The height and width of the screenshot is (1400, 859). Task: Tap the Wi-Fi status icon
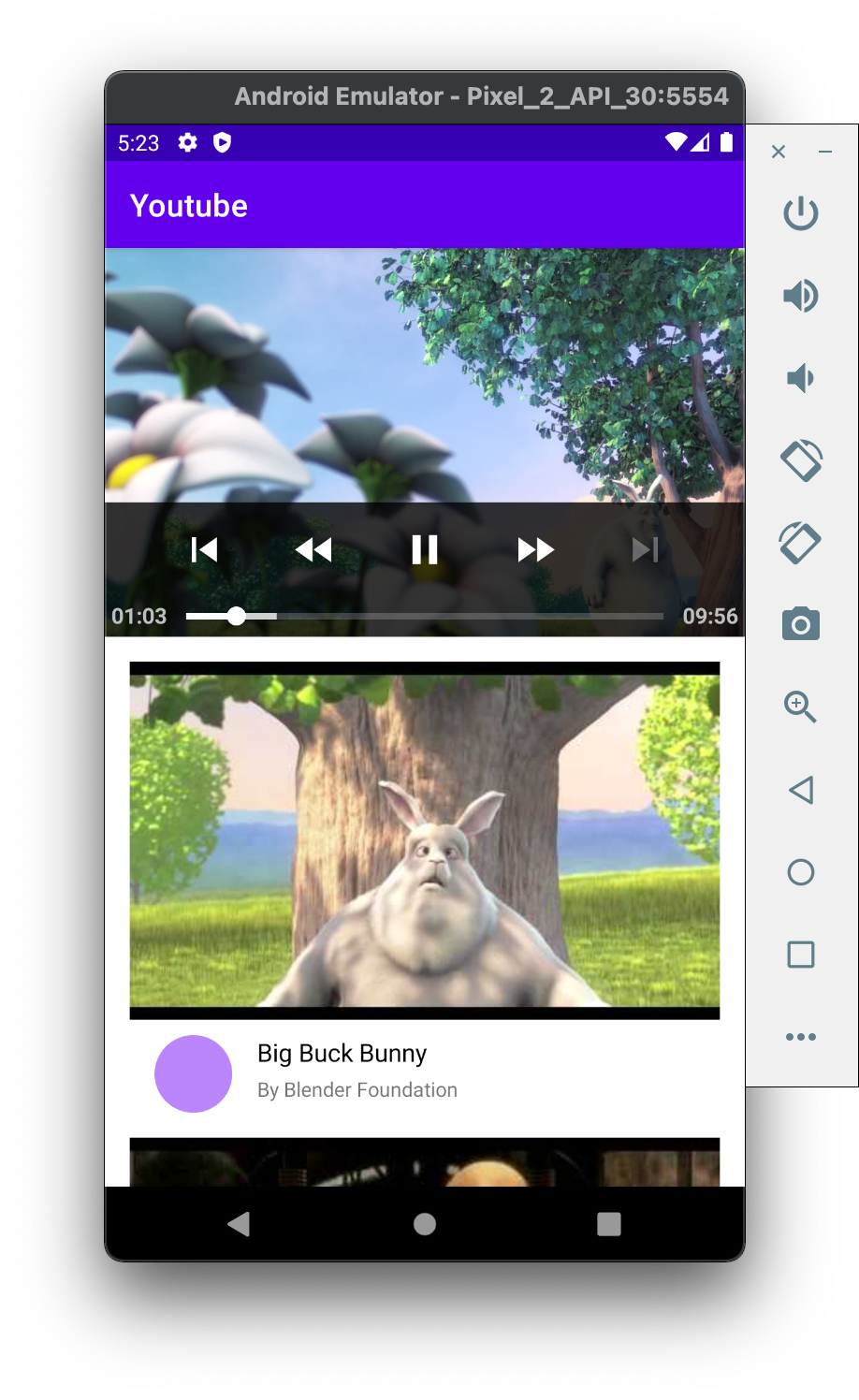pyautogui.click(x=676, y=142)
